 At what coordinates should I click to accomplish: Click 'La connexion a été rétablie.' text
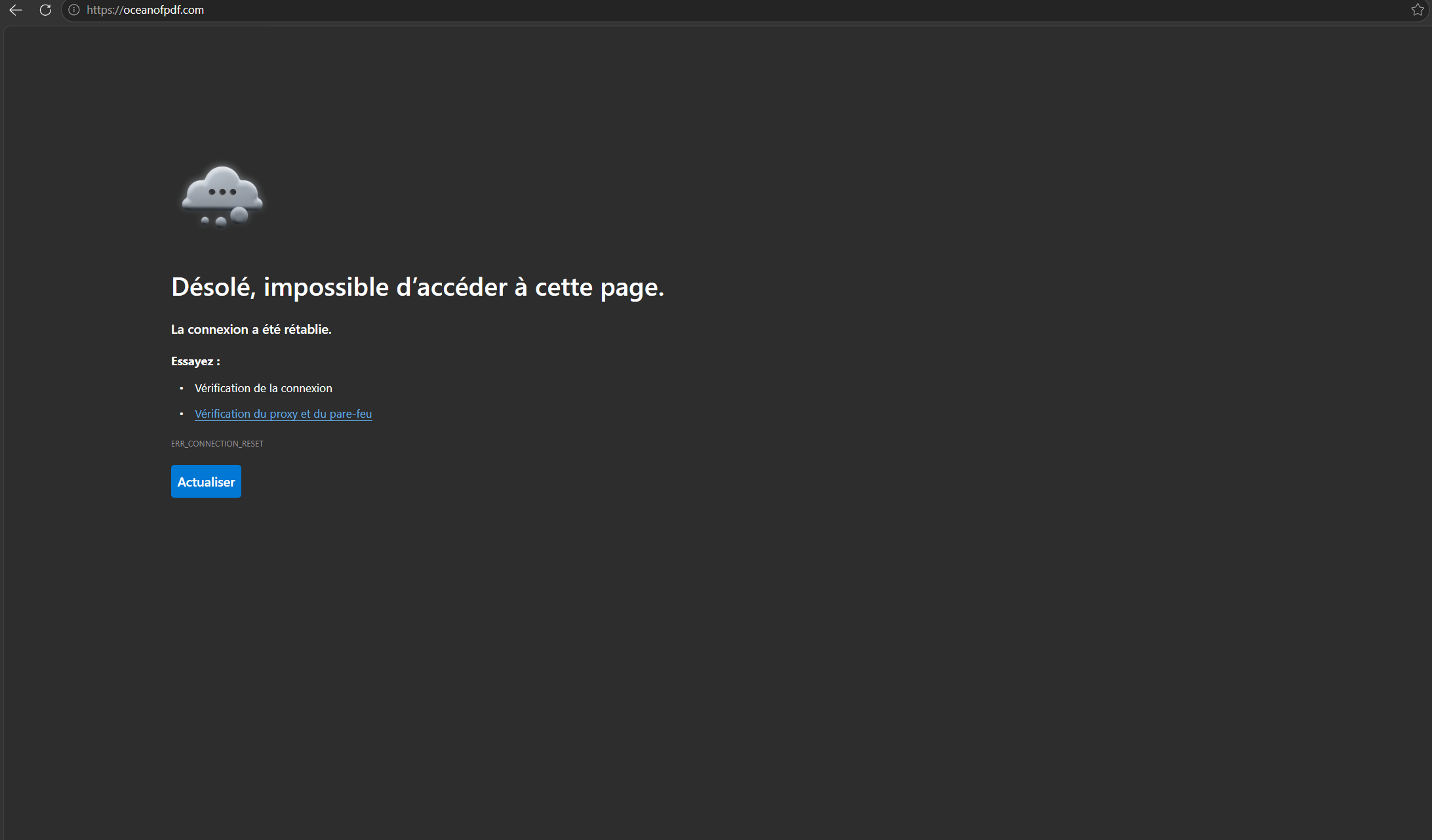coord(251,329)
